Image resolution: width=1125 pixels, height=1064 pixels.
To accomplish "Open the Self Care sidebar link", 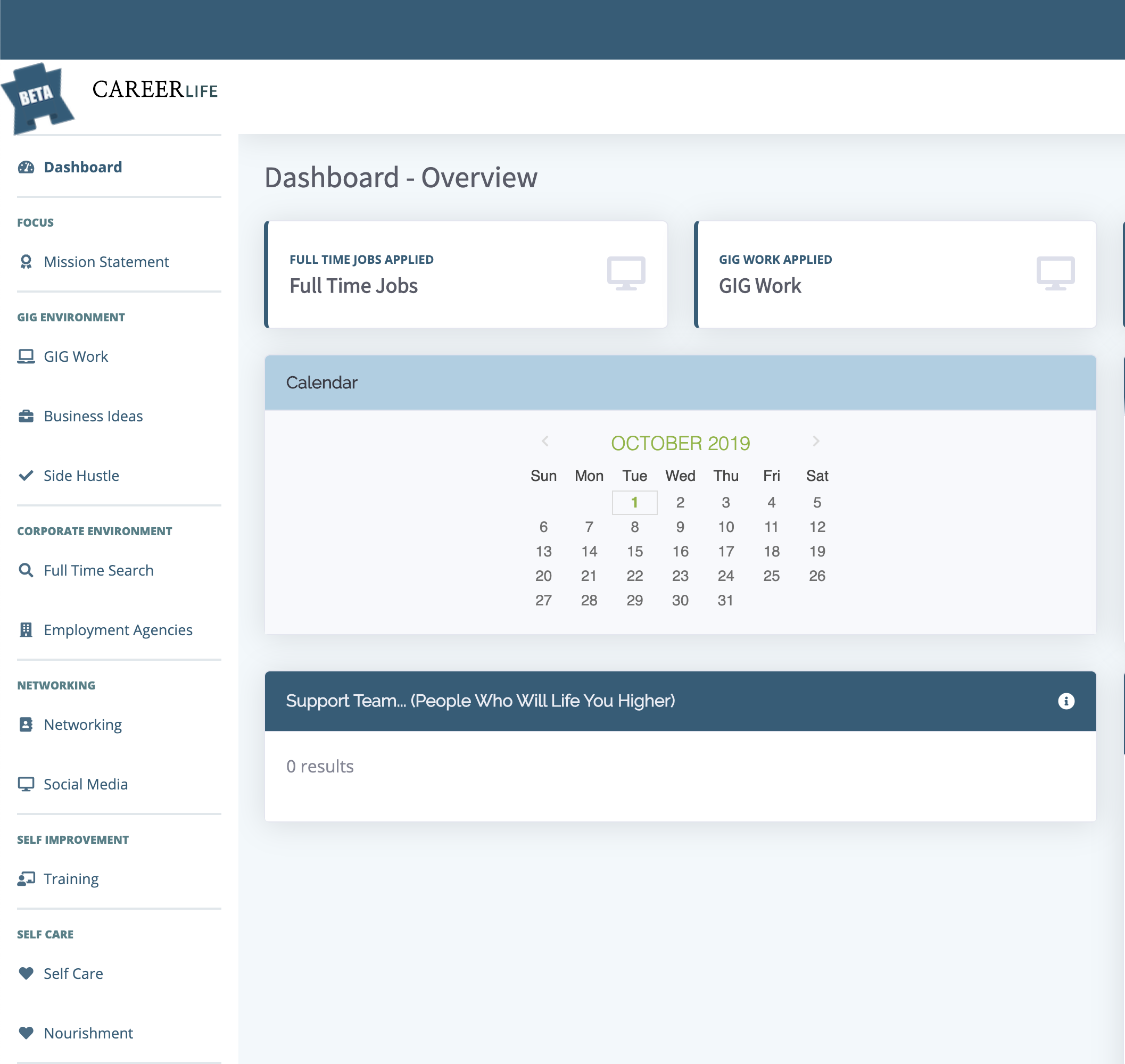I will (x=73, y=973).
